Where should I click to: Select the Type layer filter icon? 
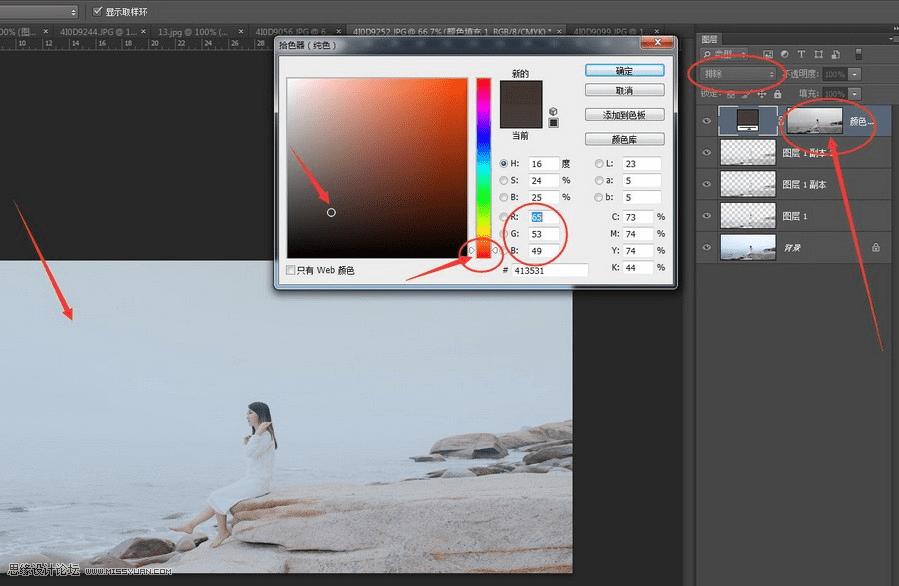pos(801,54)
